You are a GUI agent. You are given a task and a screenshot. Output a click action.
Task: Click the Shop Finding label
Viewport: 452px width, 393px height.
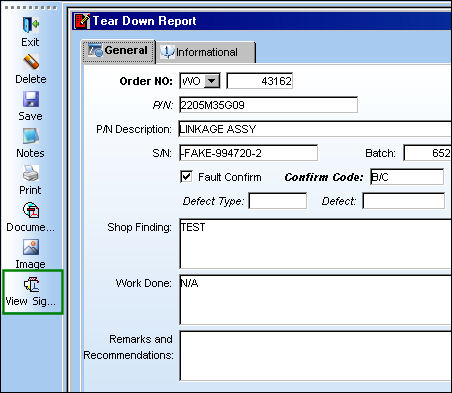click(139, 227)
